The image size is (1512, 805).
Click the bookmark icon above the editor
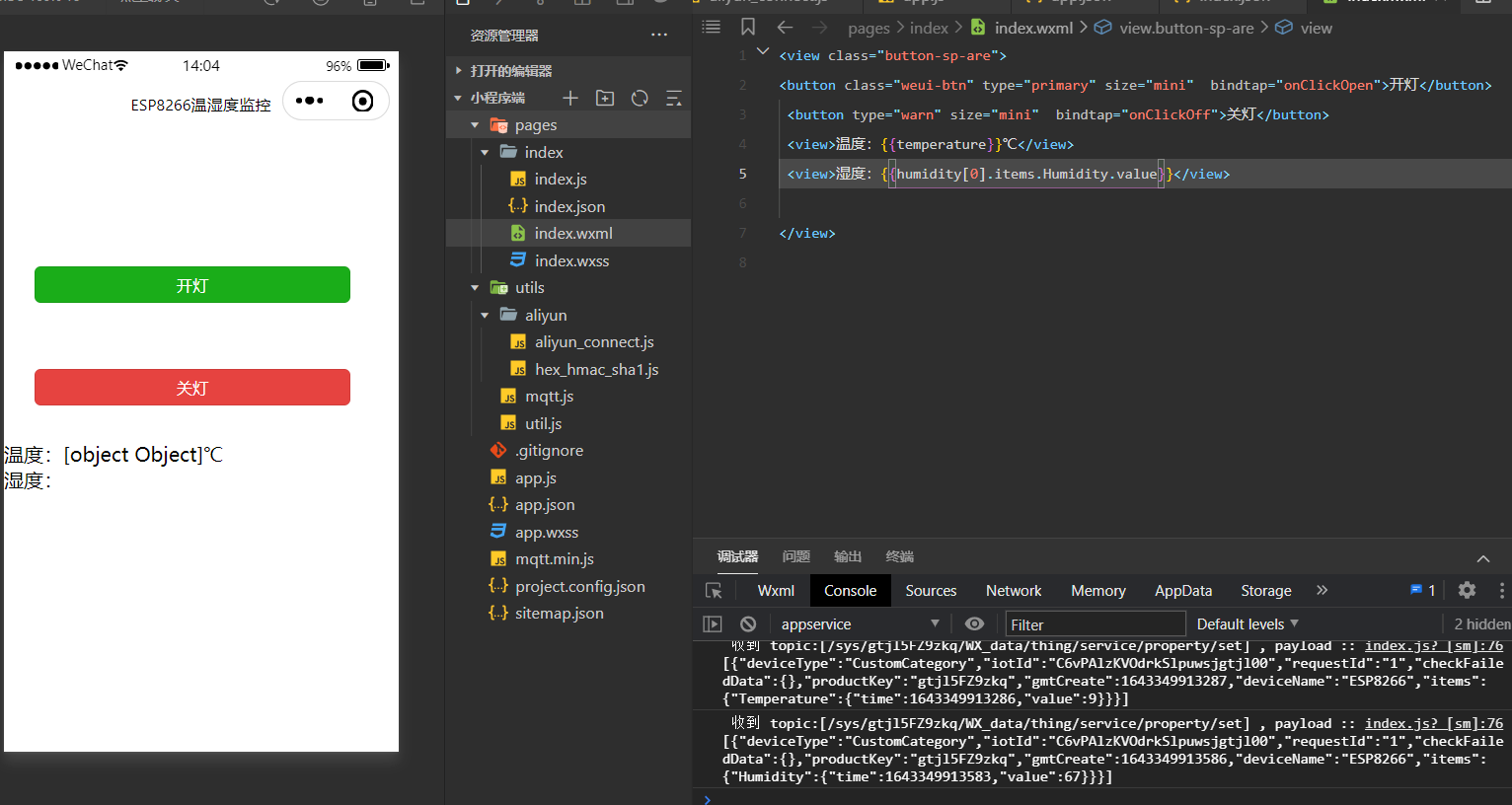748,27
